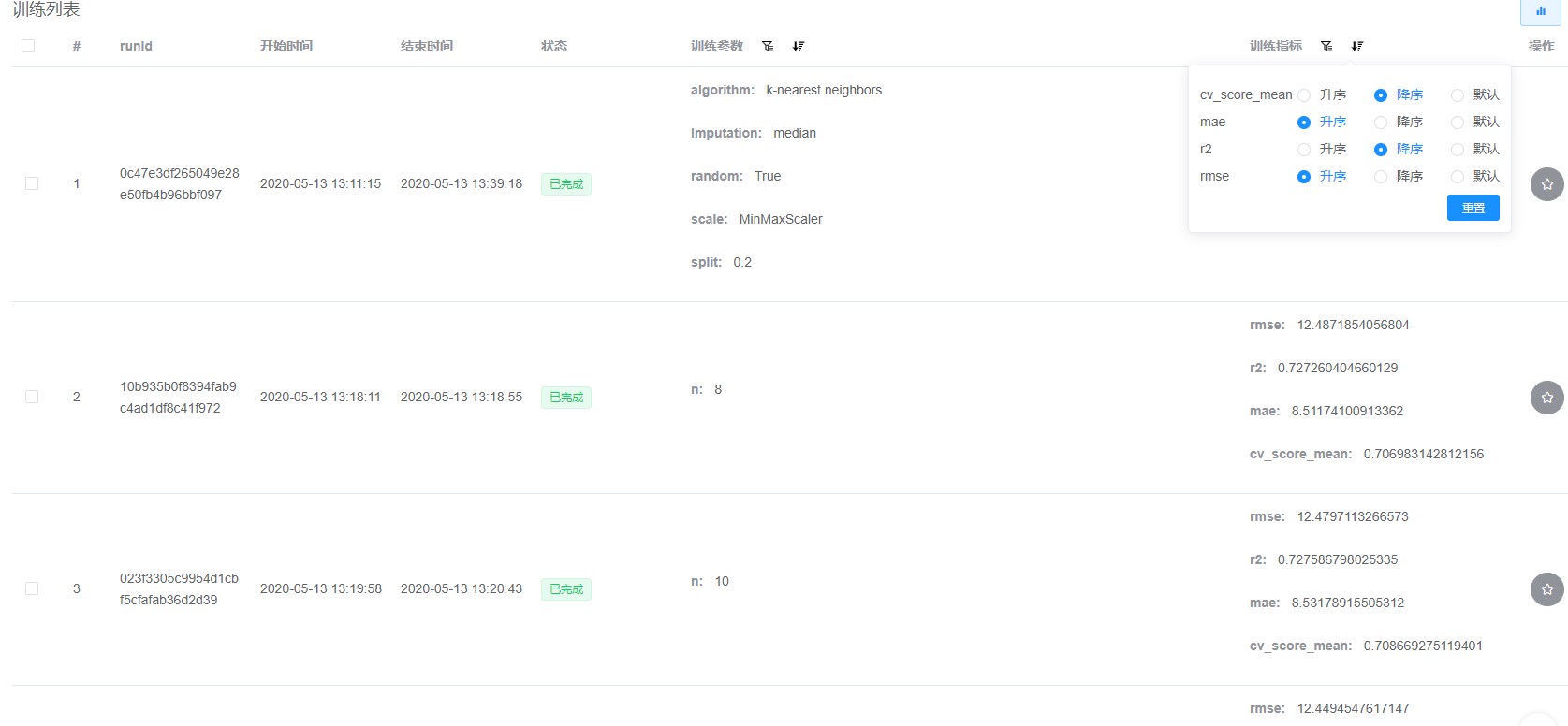Viewport: 1568px width, 726px height.
Task: Click the 重置 reset button
Action: (1473, 208)
